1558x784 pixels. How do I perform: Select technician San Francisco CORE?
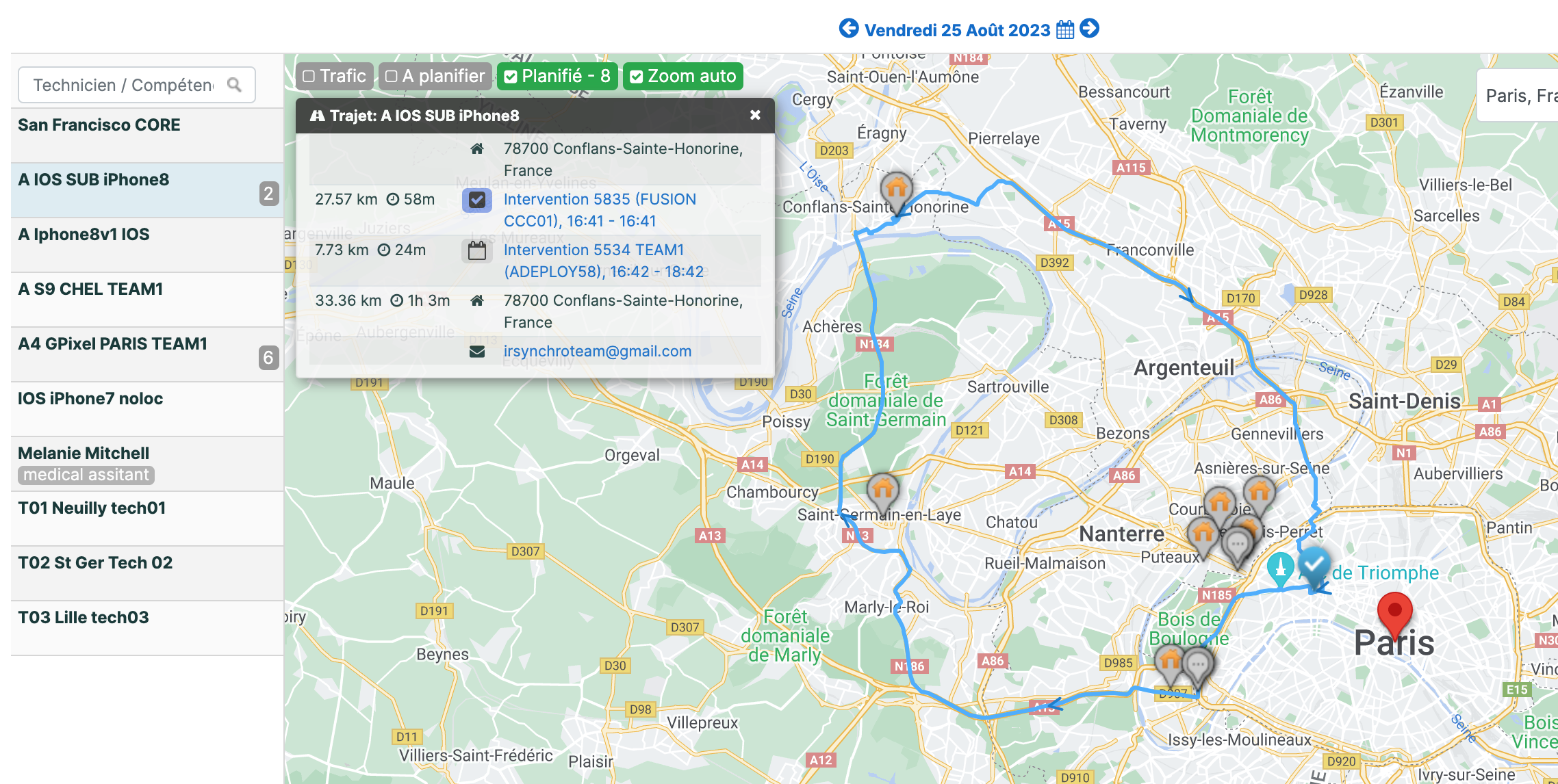(147, 135)
